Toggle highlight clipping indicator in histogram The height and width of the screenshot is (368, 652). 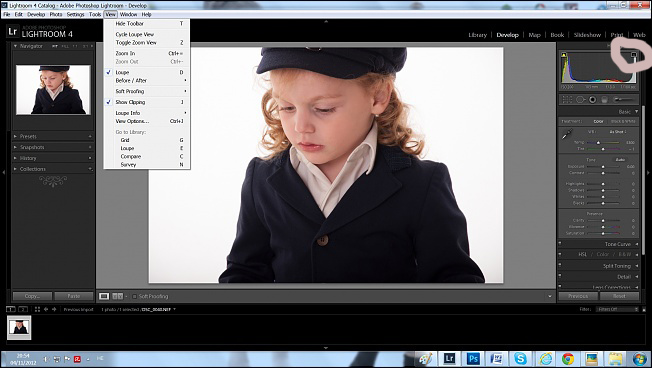pos(633,55)
